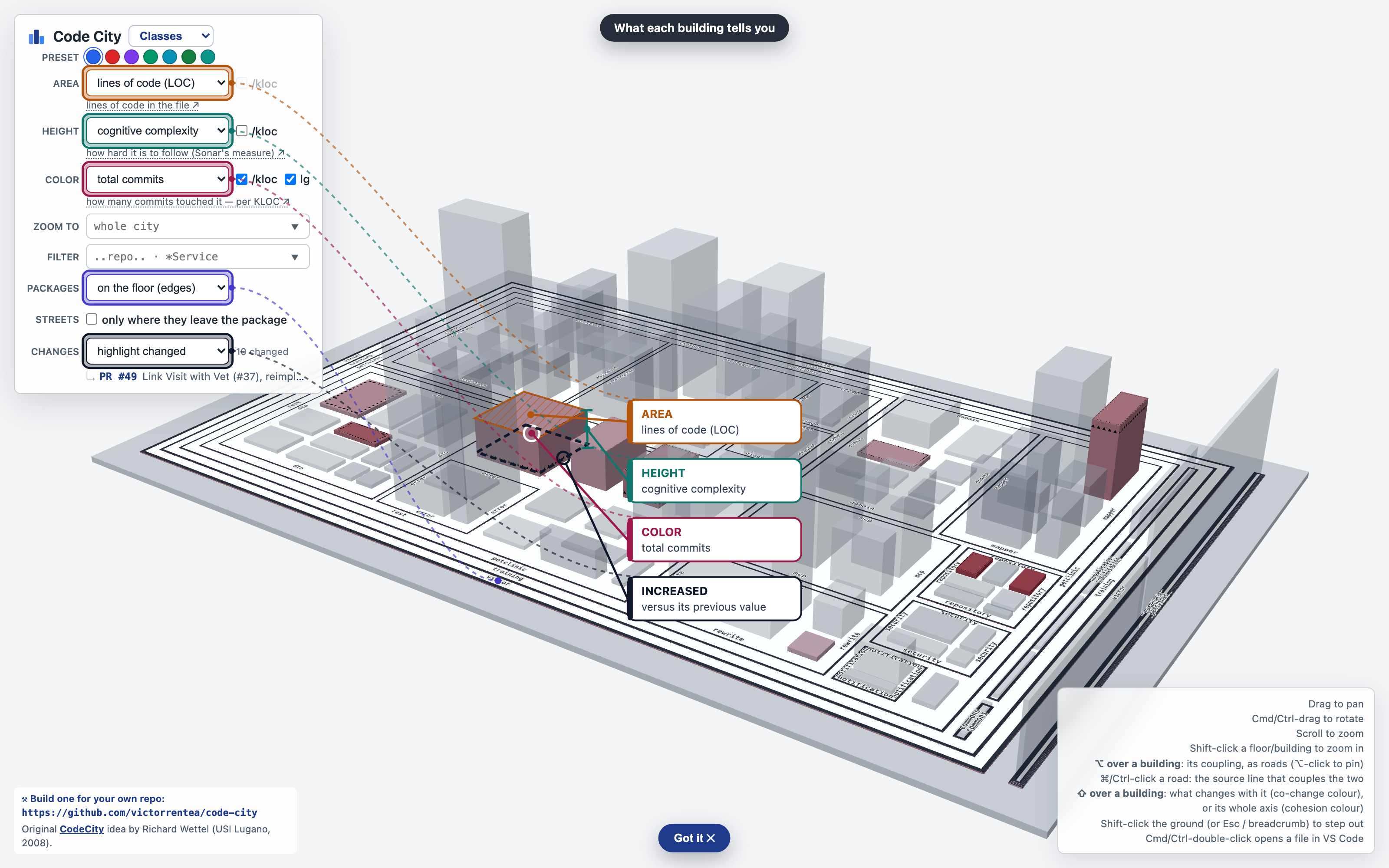The height and width of the screenshot is (868, 1389).
Task: Click the INCREASED versus previous value callout
Action: pos(714,599)
